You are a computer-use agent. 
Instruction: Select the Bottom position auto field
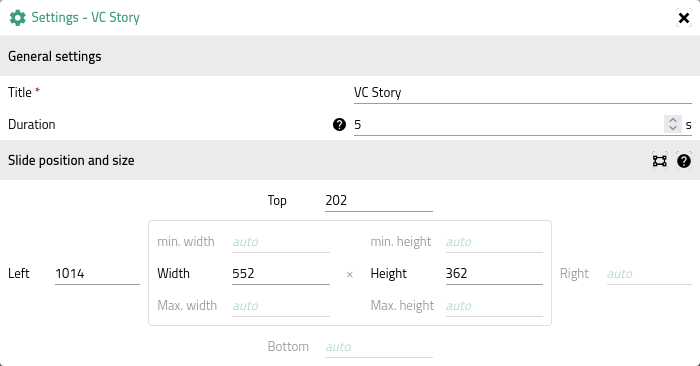tap(379, 347)
